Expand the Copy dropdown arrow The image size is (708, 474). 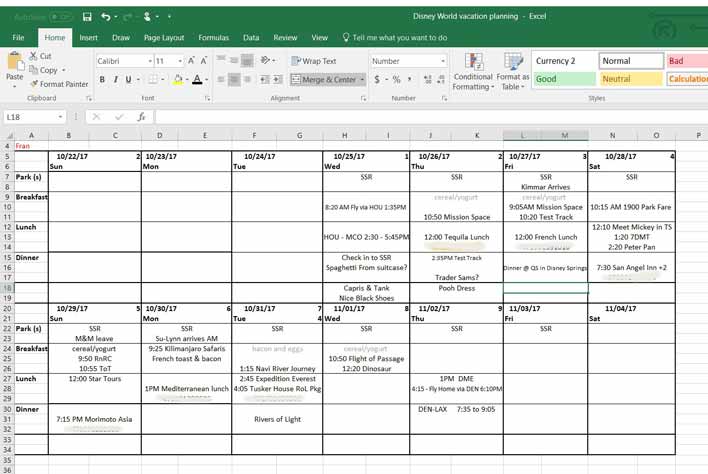(x=64, y=70)
